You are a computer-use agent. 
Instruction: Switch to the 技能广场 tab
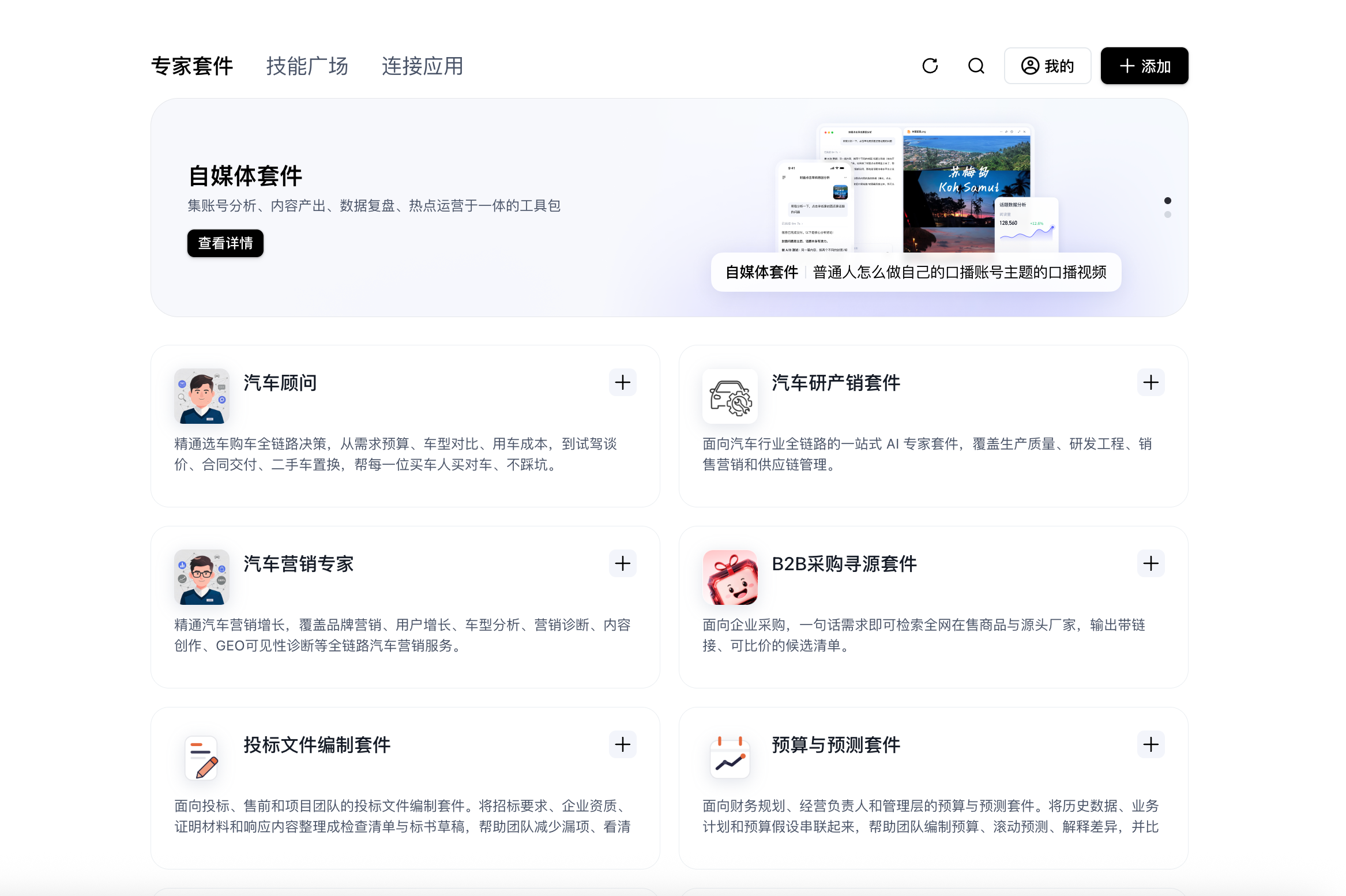point(307,66)
